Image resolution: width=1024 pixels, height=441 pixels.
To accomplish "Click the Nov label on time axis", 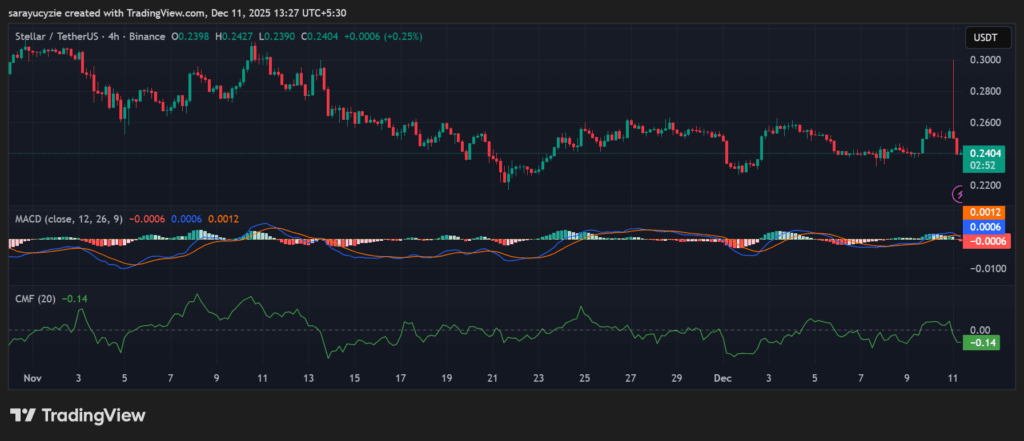I will click(x=32, y=380).
